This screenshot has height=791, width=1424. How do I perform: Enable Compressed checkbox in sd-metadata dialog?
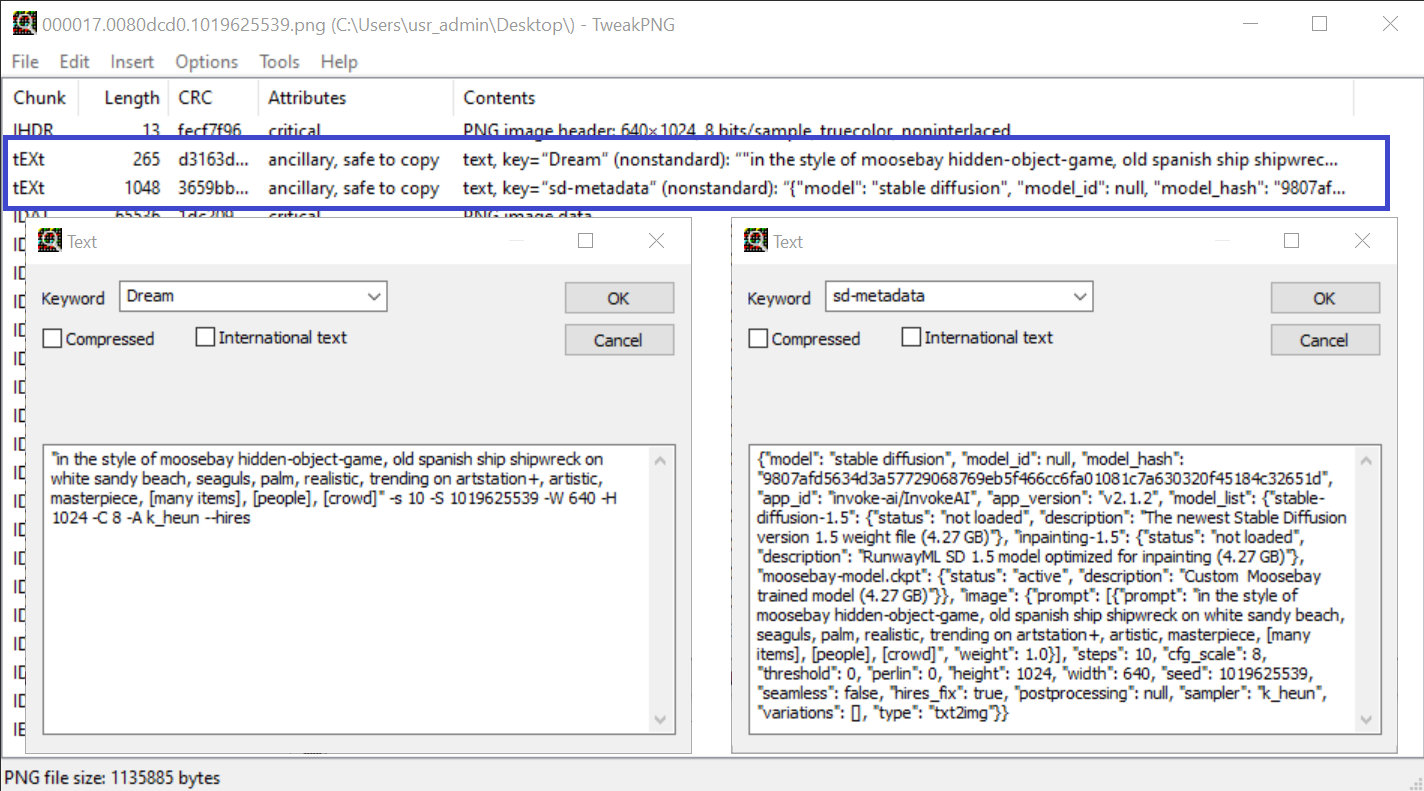[x=759, y=339]
